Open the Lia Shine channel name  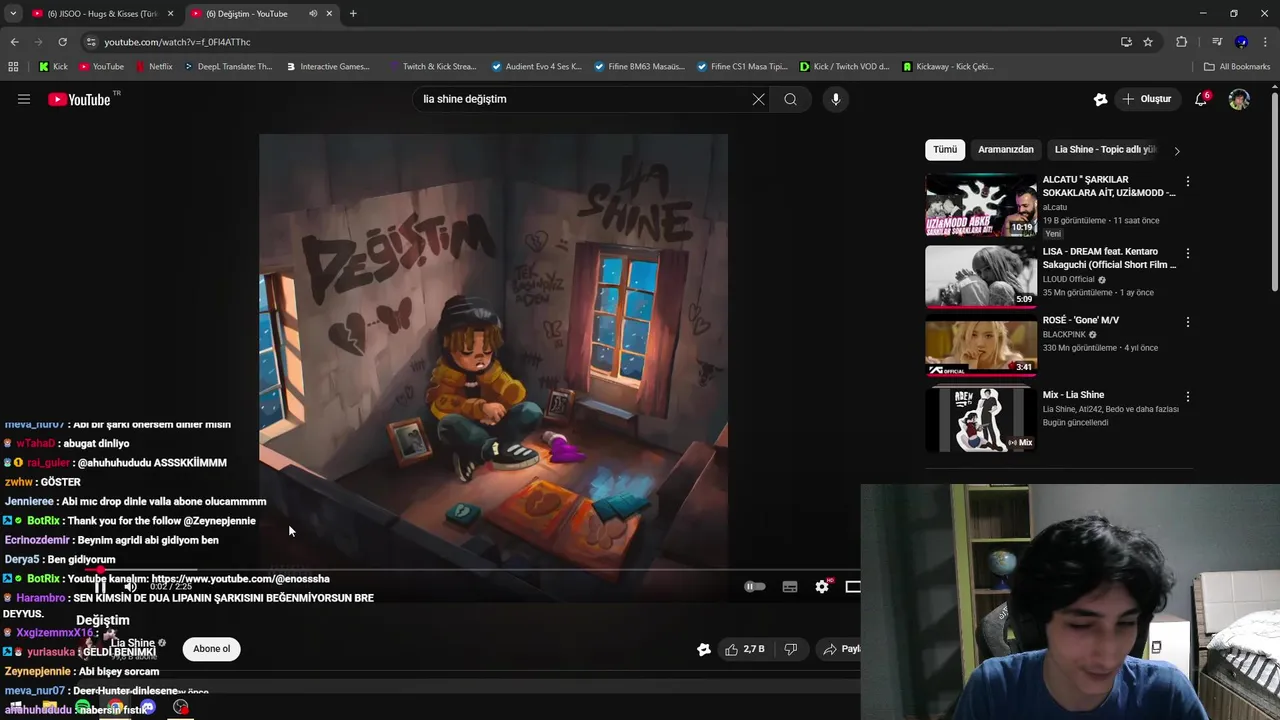[x=133, y=643]
